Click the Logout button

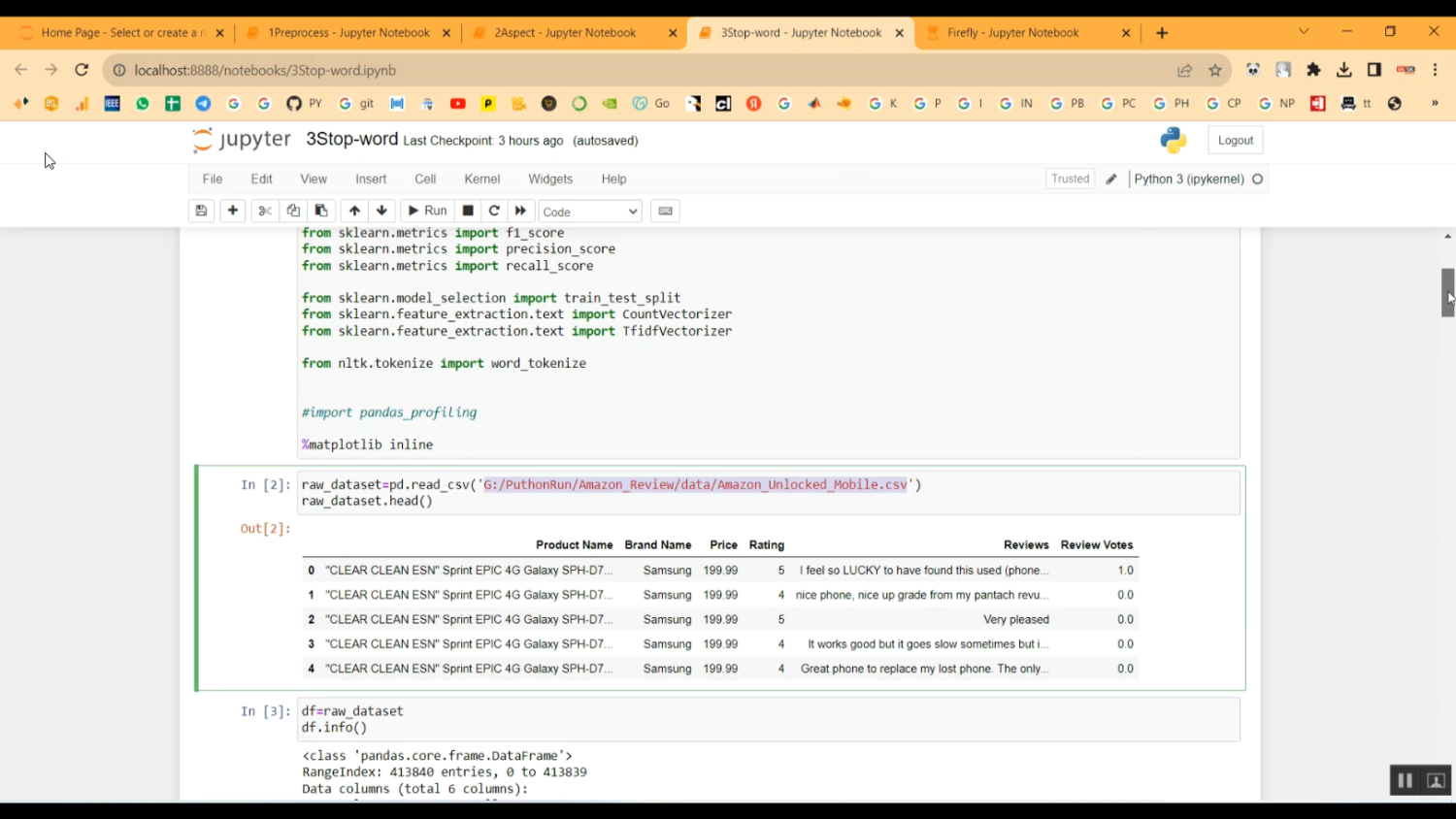point(1235,140)
